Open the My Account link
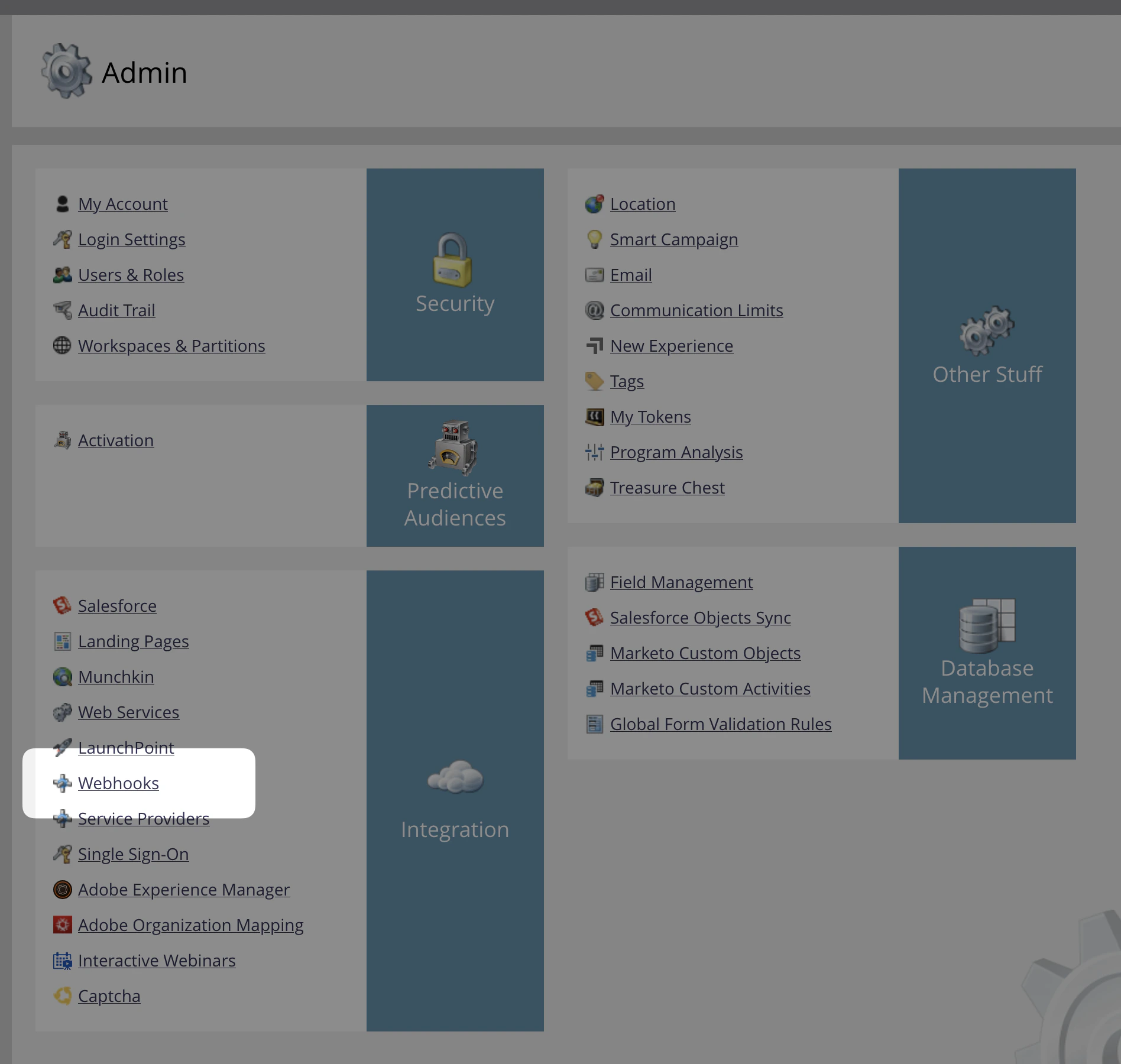This screenshot has width=1121, height=1064. pos(123,204)
